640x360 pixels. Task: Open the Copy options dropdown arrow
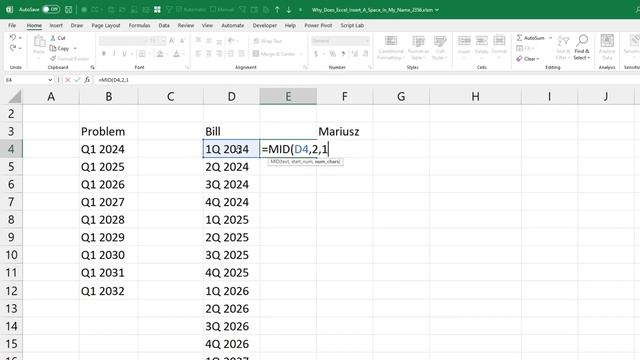click(75, 49)
